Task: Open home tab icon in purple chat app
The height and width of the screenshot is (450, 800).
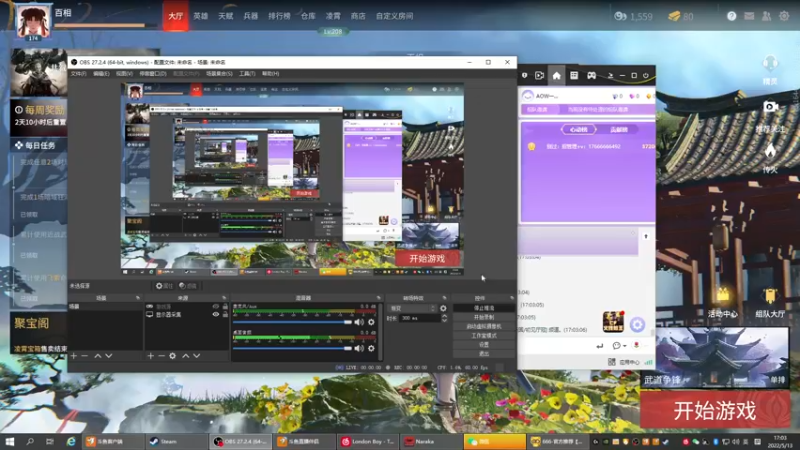Action: 557,76
